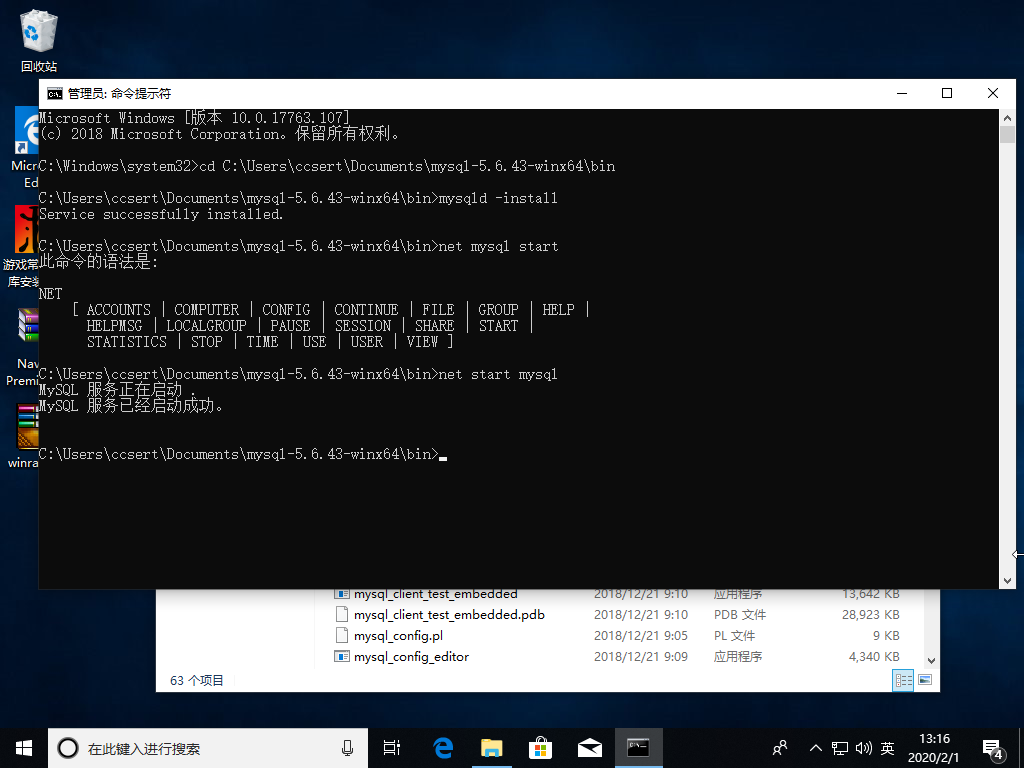Screen dimensions: 1024x768
Task: Open Microsoft Store from the taskbar
Action: (x=540, y=748)
